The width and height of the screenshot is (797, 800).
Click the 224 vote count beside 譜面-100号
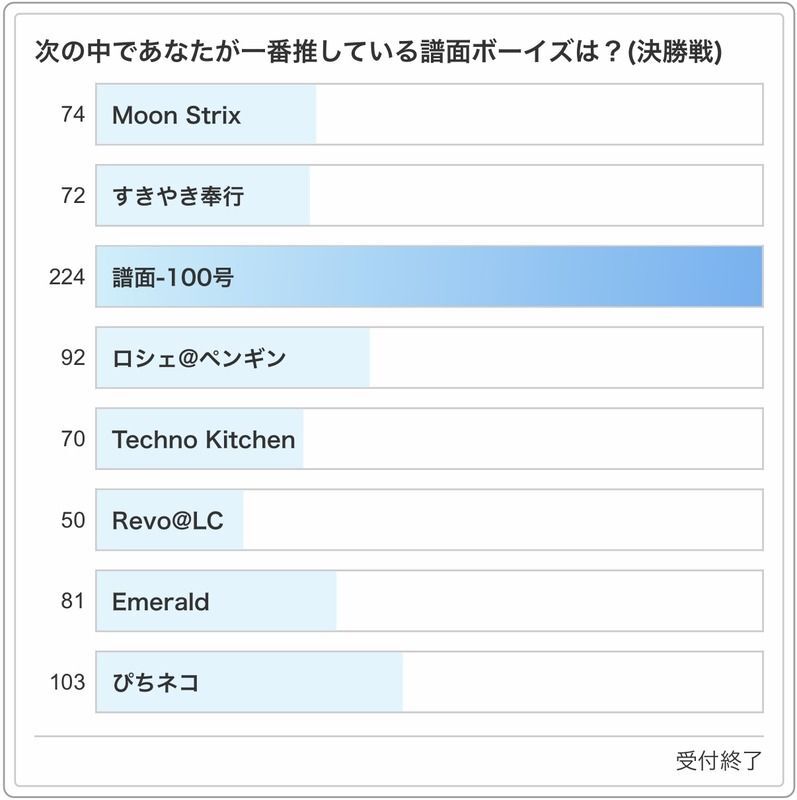click(68, 277)
